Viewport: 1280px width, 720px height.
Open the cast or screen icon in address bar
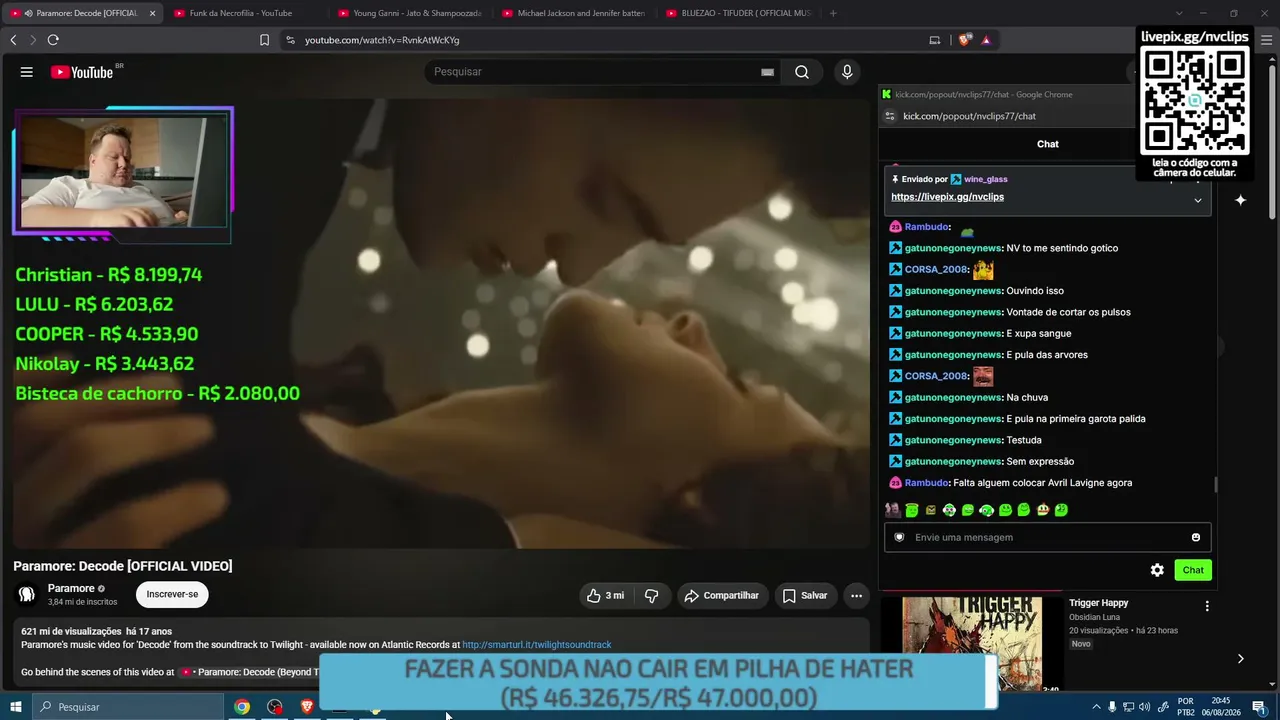pyautogui.click(x=935, y=40)
